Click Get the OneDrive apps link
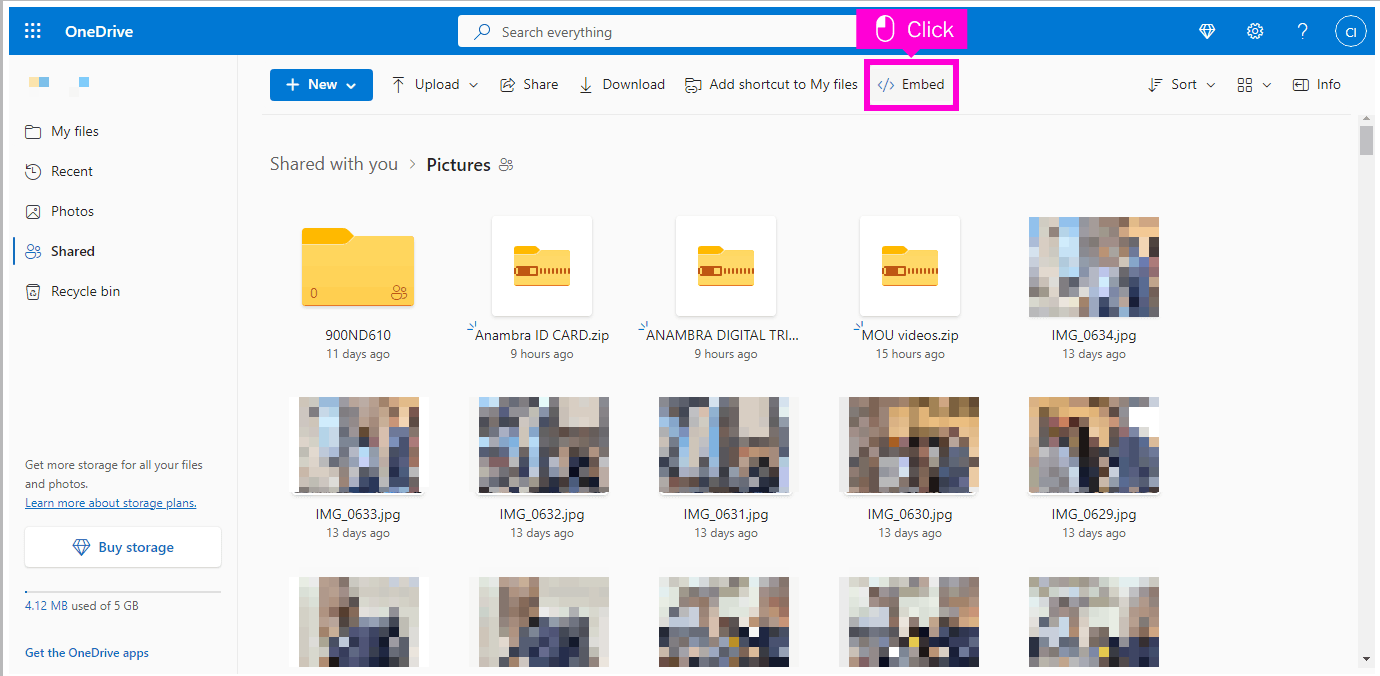 87,653
